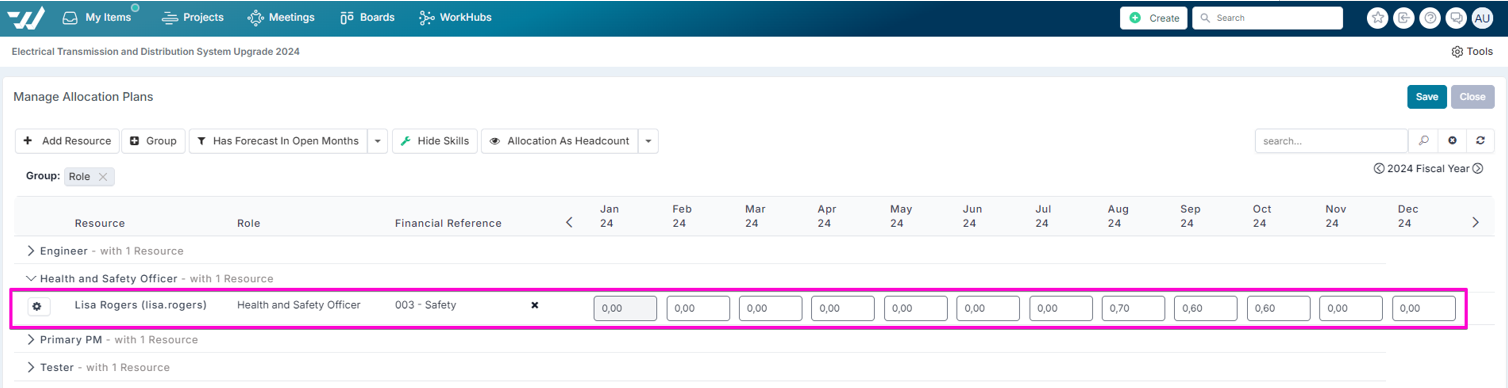
Task: Open the Tools gear menu
Action: (1472, 51)
